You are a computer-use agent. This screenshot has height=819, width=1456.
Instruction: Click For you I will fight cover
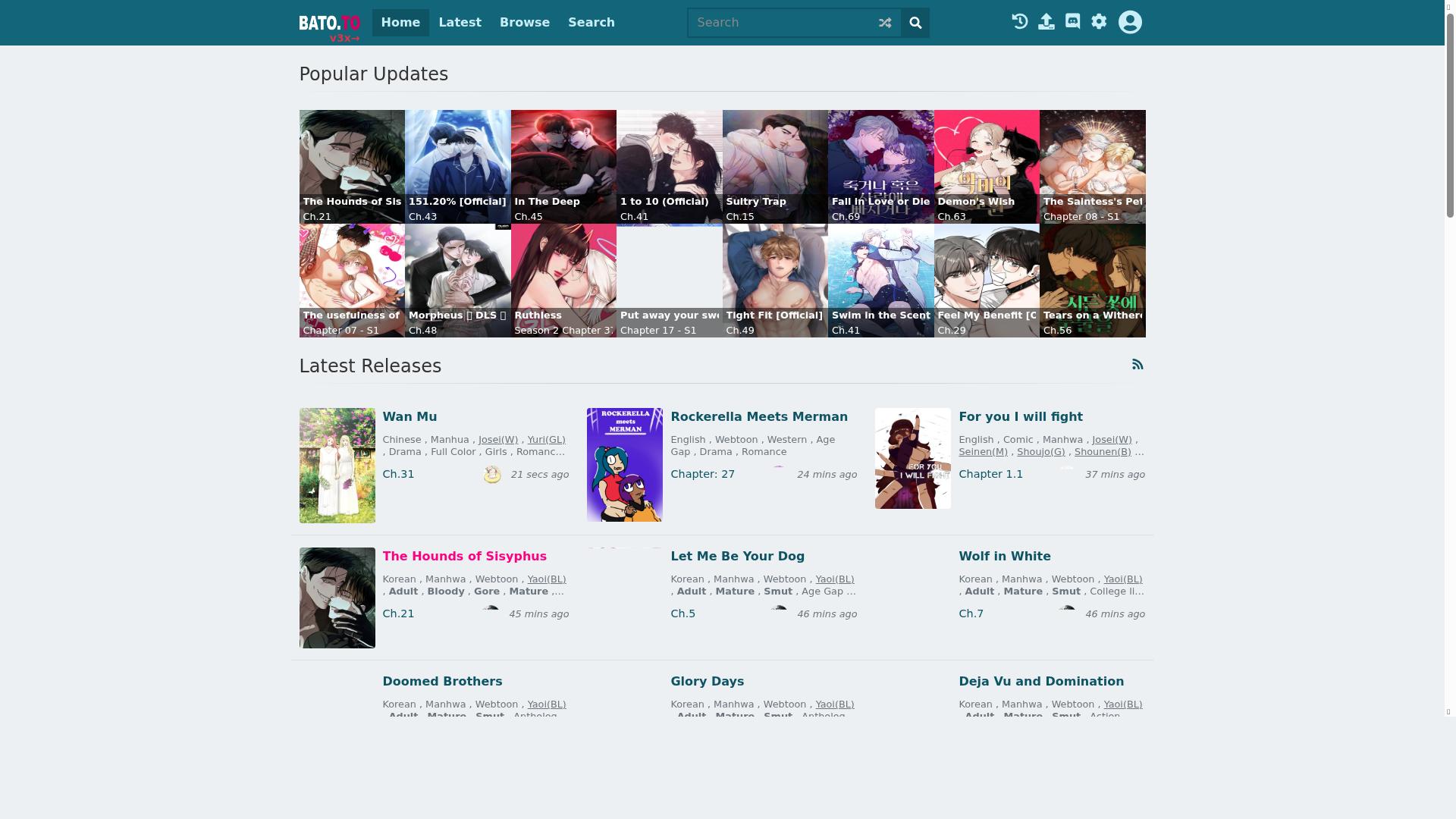[912, 458]
